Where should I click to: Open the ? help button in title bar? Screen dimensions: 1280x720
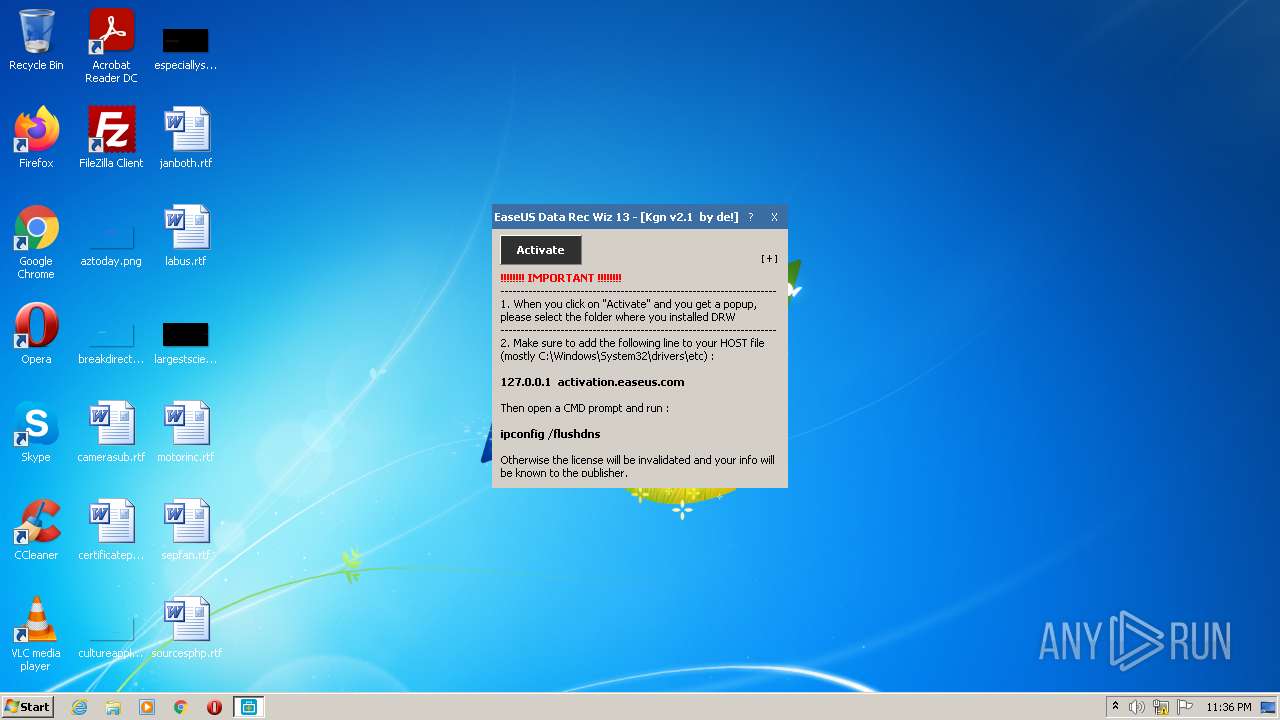(x=751, y=217)
